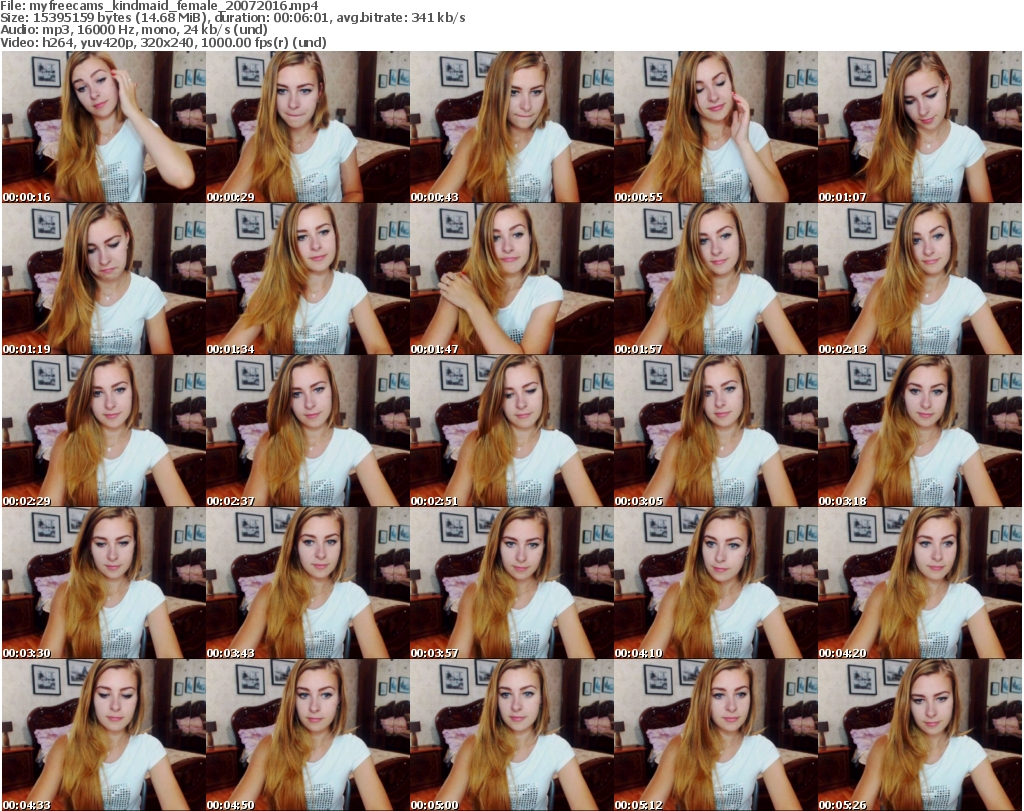Pick the frame timestamped 00:03:18
The image size is (1024, 811).
pyautogui.click(x=920, y=431)
